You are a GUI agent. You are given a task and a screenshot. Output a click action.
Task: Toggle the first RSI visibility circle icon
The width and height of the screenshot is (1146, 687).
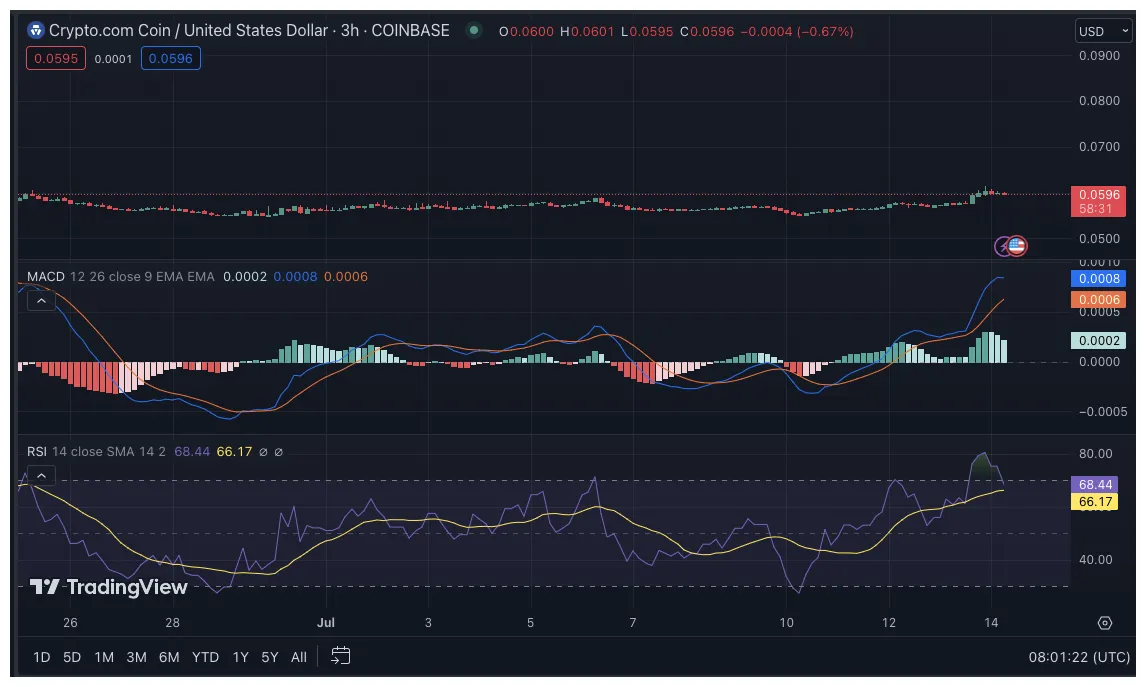point(265,452)
